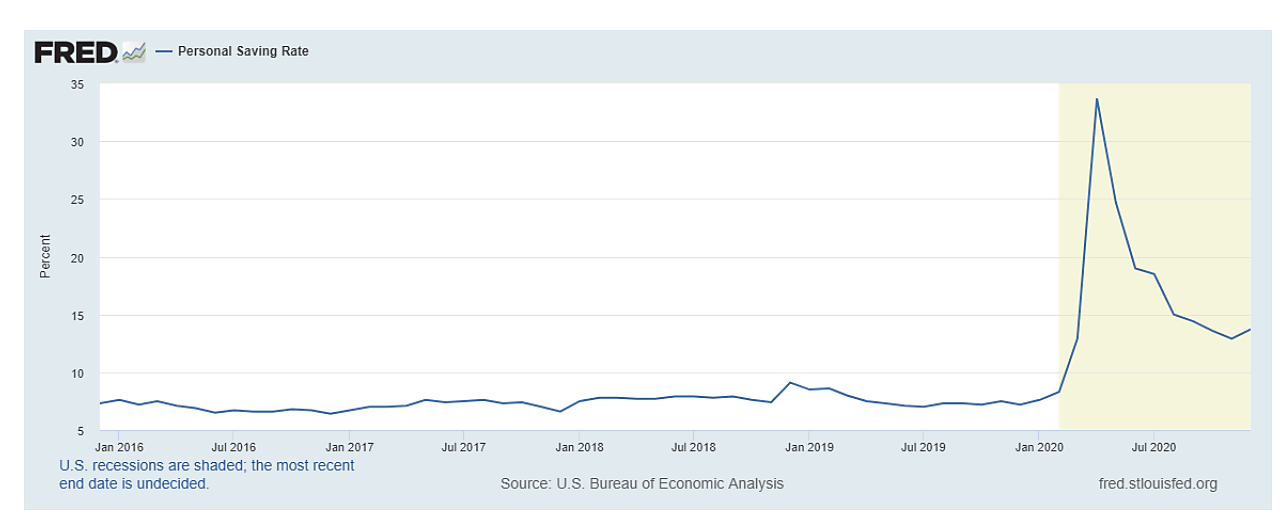Click the U.S. recessions shading note
This screenshot has height=530, width=1286.
coord(207,475)
